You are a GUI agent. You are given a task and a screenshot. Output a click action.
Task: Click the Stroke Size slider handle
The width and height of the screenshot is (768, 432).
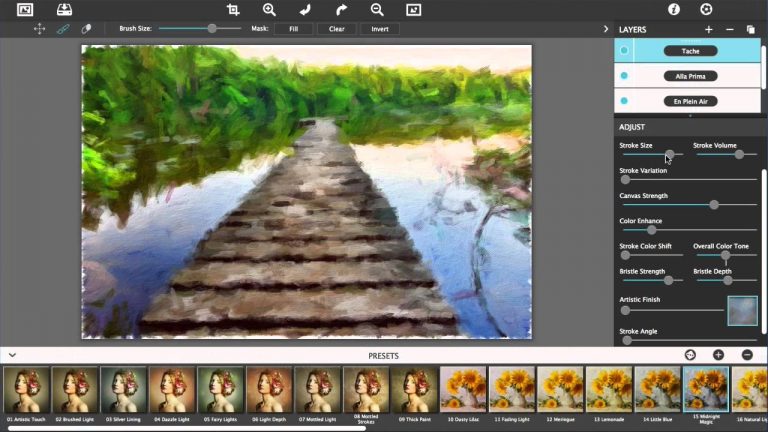coord(670,154)
